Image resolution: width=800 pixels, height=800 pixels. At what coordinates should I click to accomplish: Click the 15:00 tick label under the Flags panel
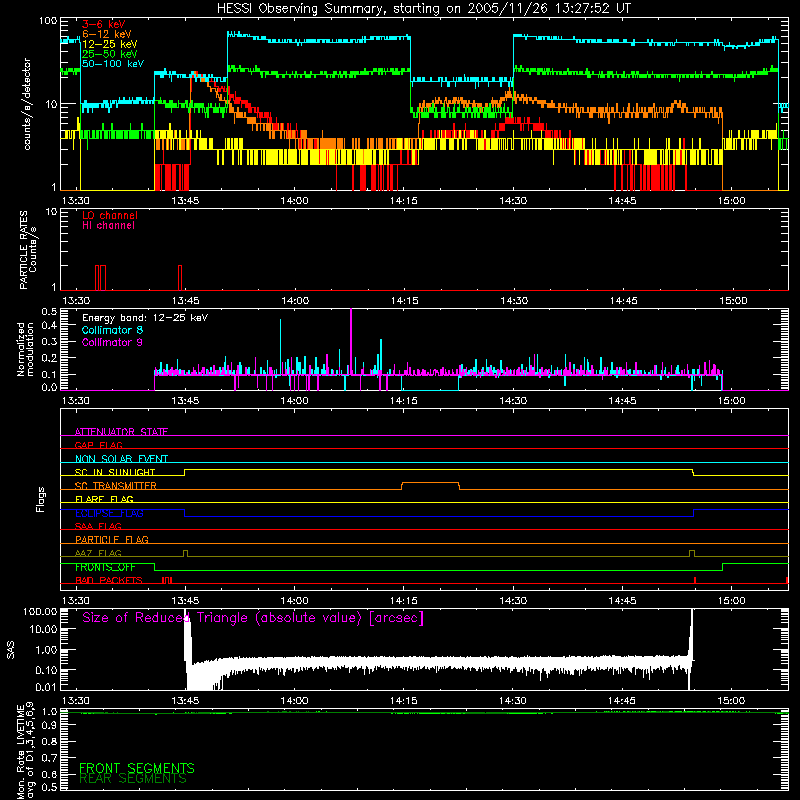pos(732,601)
